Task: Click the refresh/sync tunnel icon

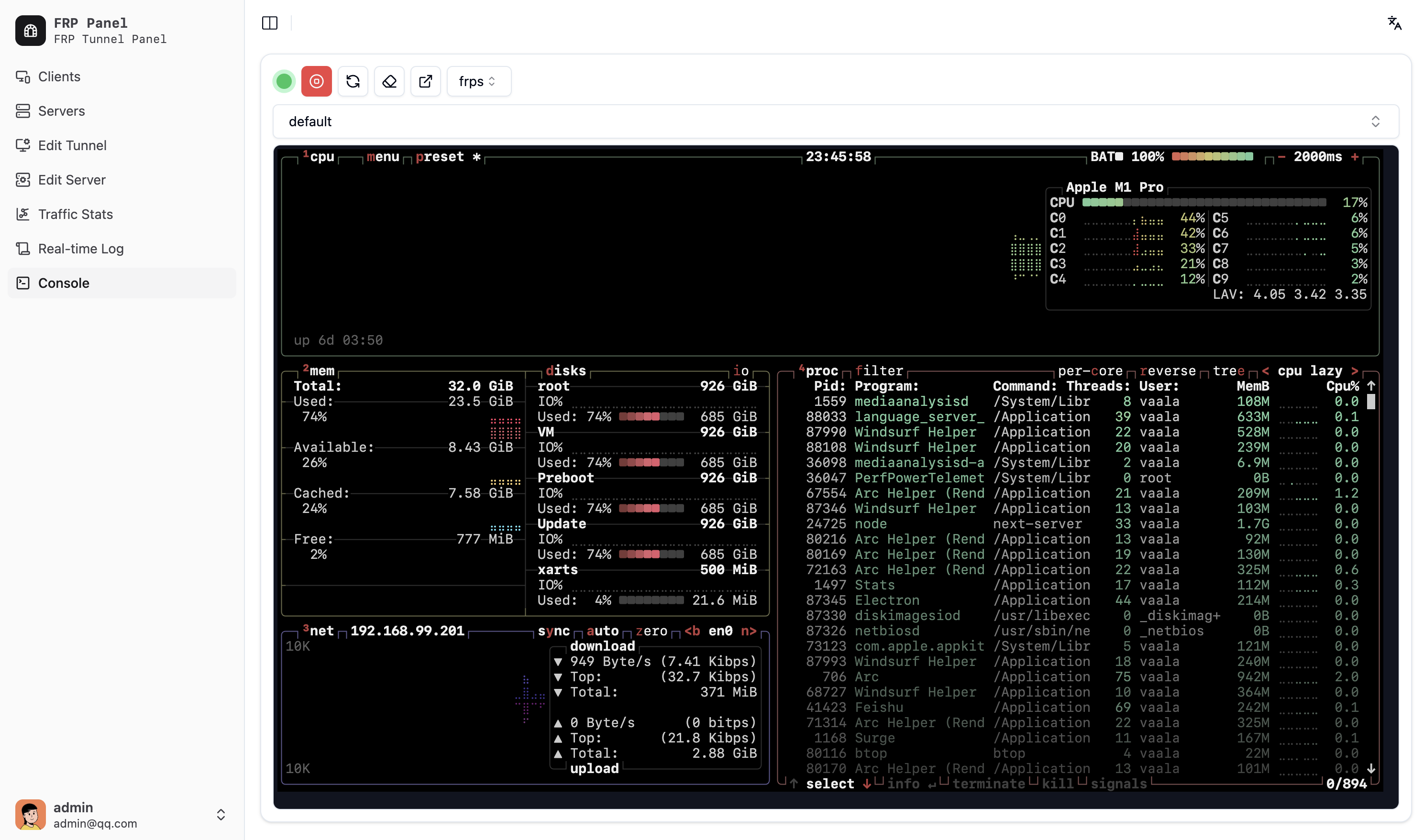Action: (353, 81)
